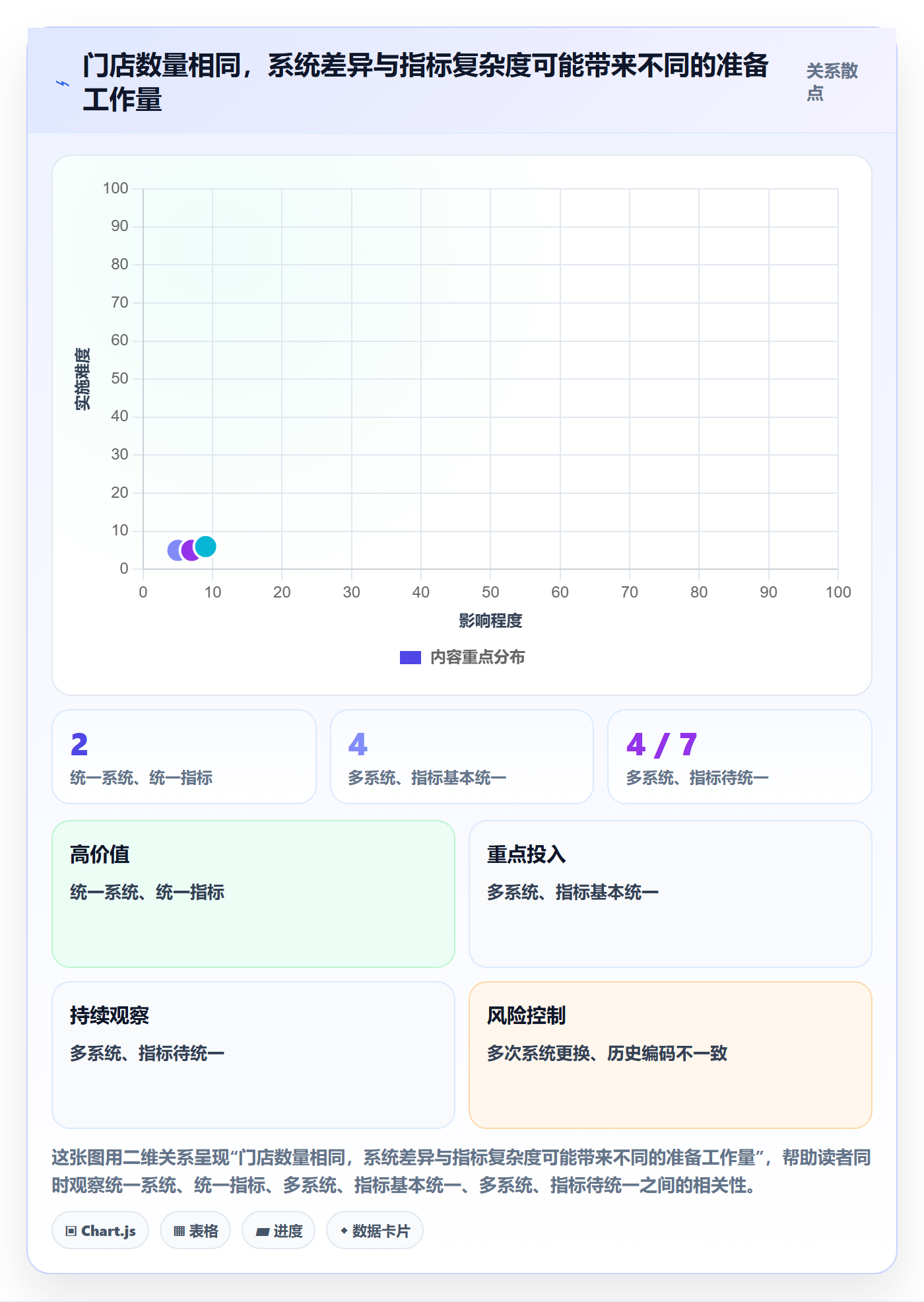Click the diamond icon in the 数据卡片 chip
Image resolution: width=924 pixels, height=1302 pixels.
pyautogui.click(x=344, y=1231)
